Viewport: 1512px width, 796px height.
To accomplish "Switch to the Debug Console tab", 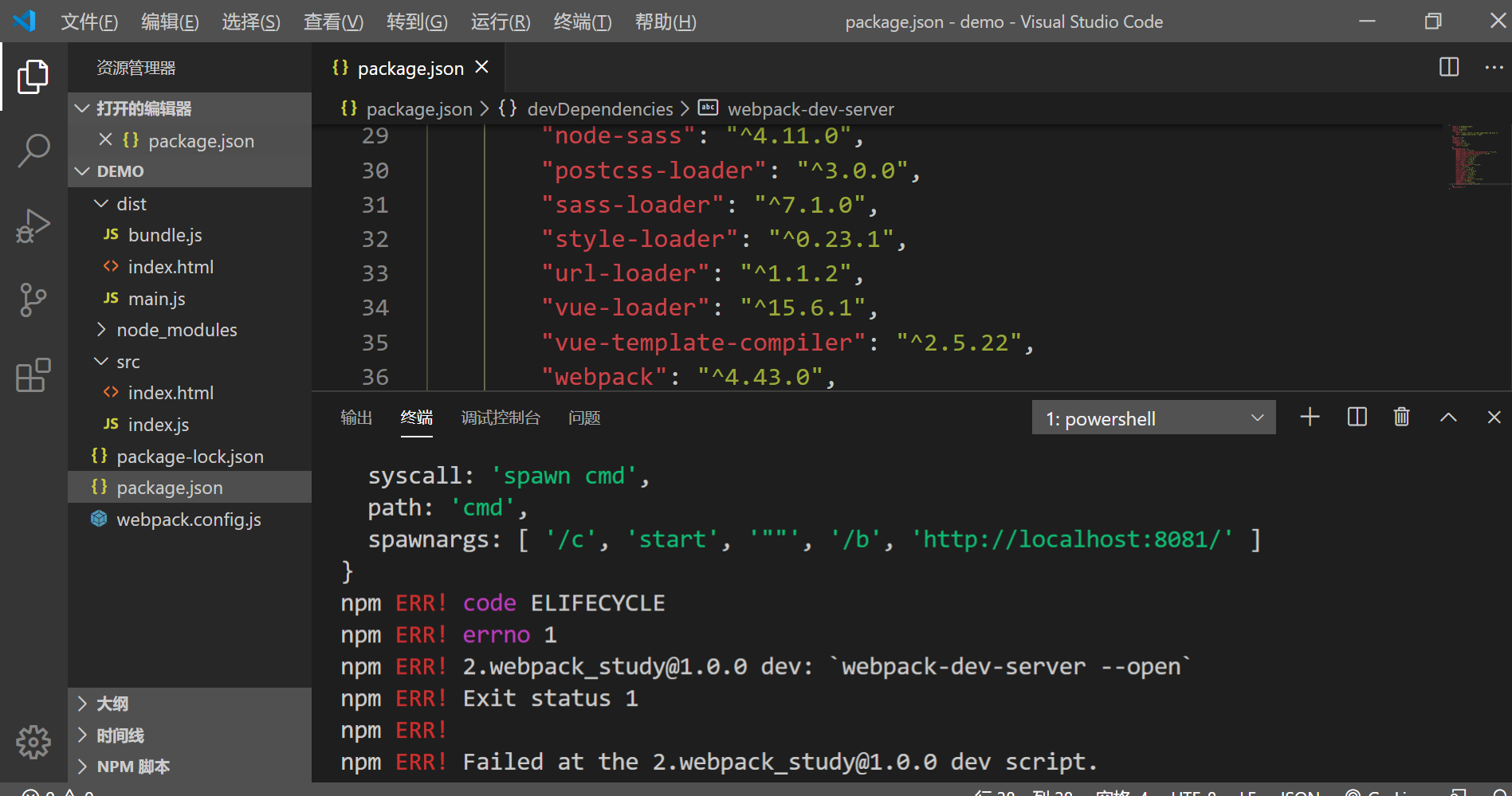I will pyautogui.click(x=501, y=418).
